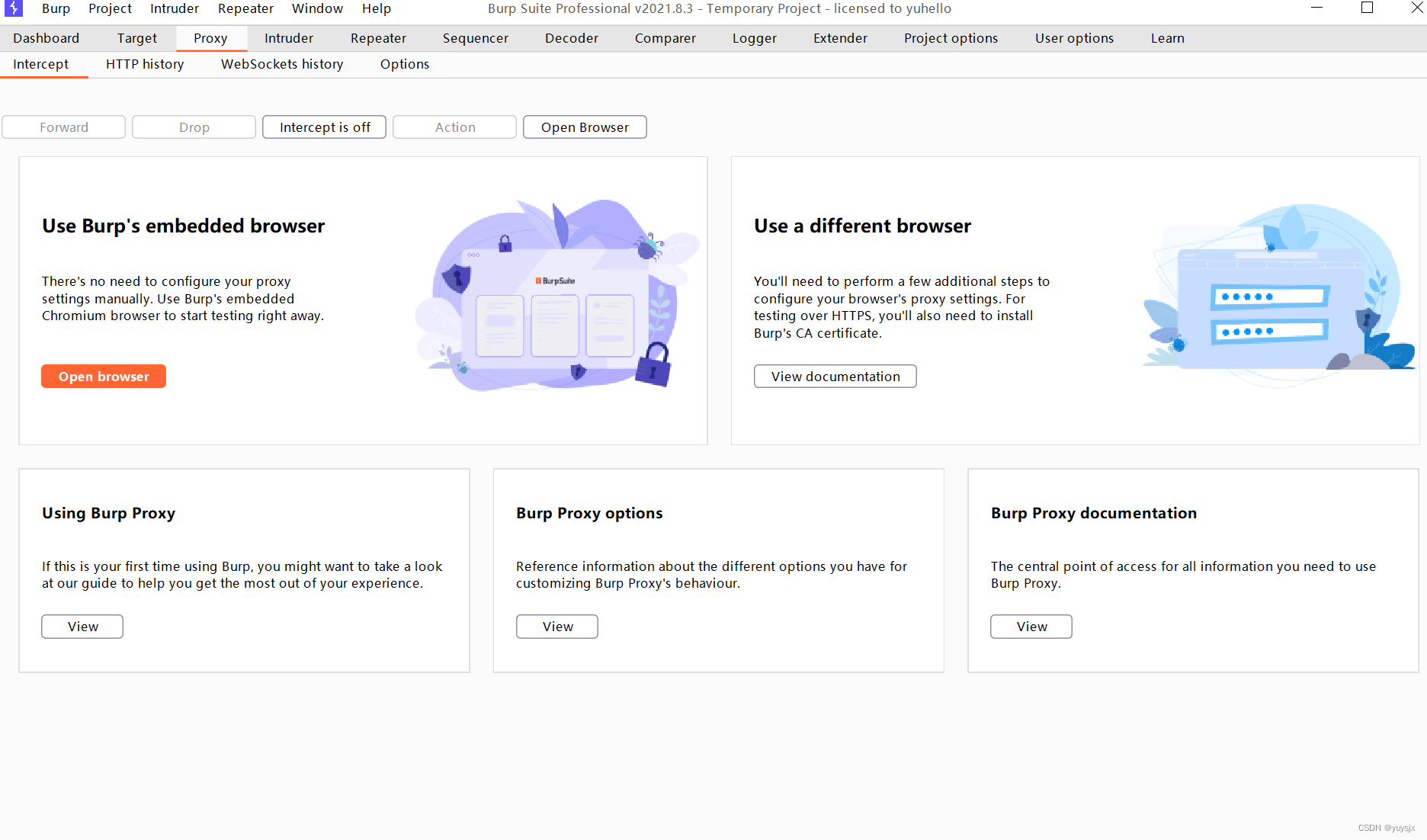This screenshot has width=1427, height=840.
Task: Maximize the Burp Suite window
Action: 1367,8
